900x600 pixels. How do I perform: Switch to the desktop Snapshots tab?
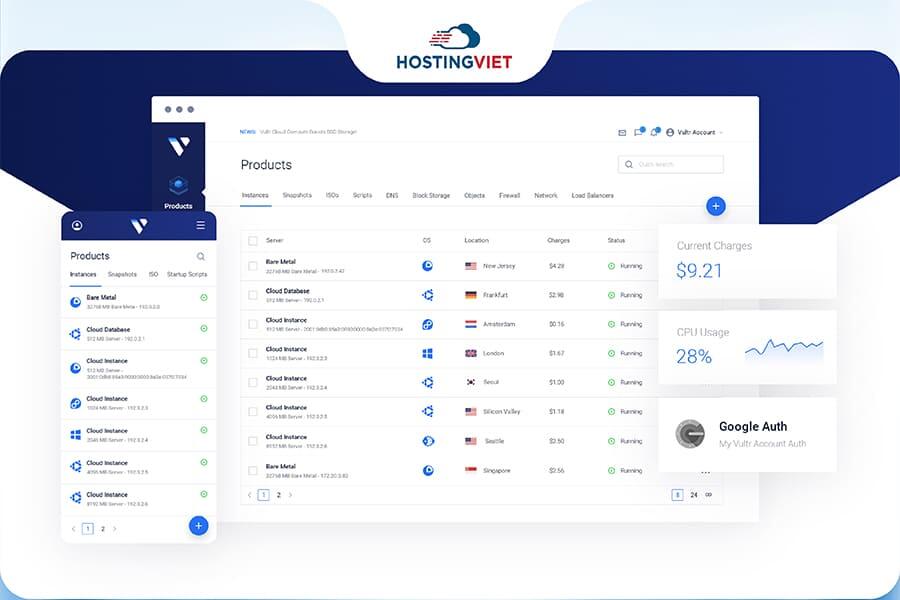pyautogui.click(x=297, y=195)
